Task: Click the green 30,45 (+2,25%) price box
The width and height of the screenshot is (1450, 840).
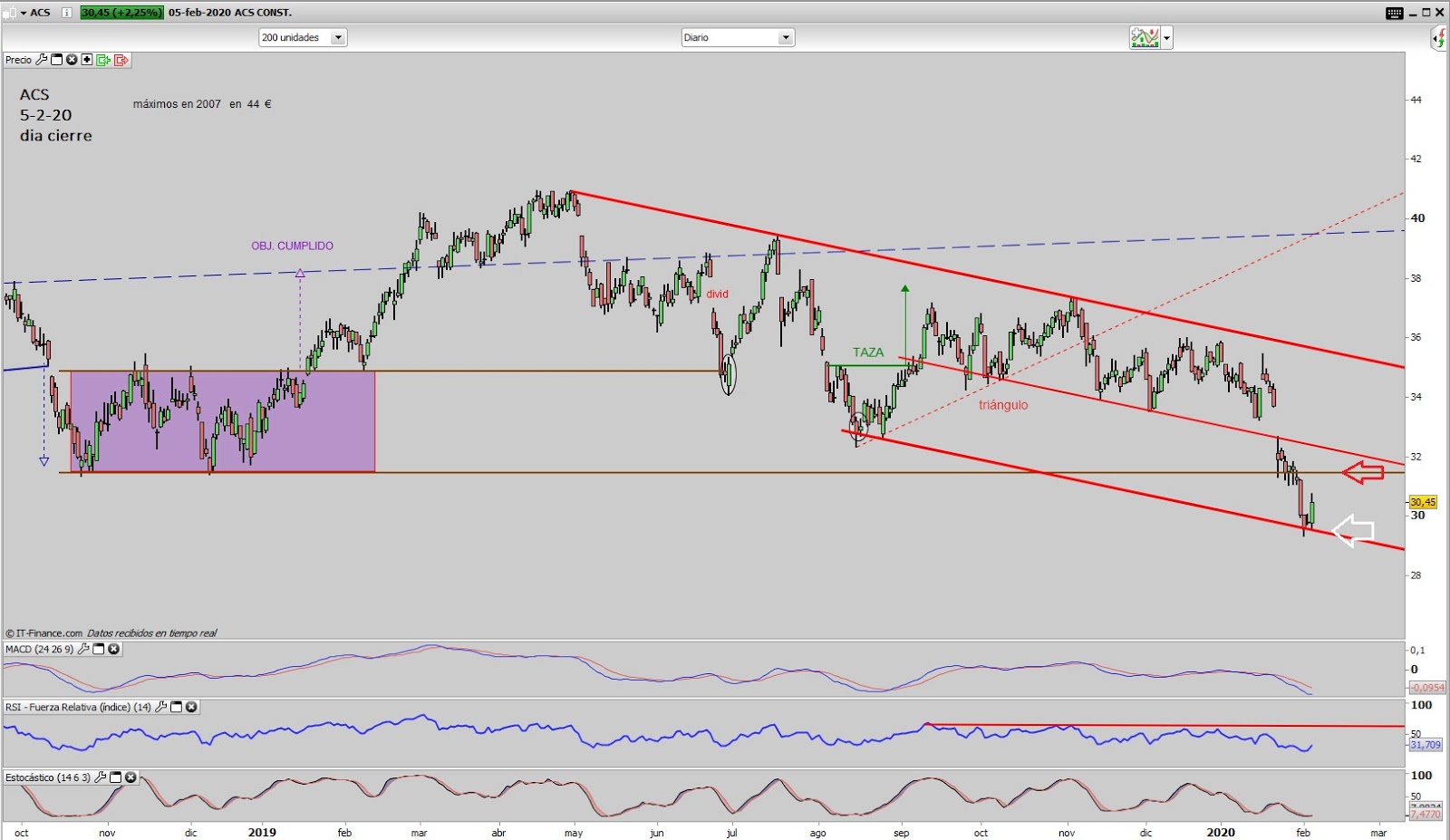Action: pos(122,13)
